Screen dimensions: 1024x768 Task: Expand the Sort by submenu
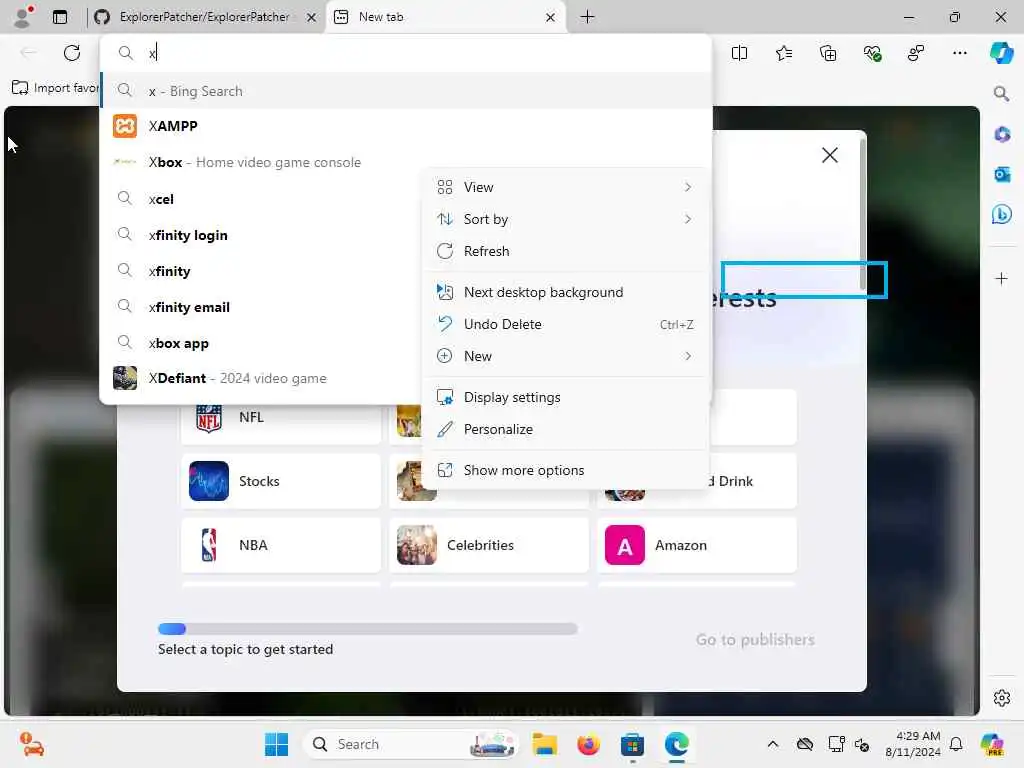(565, 219)
